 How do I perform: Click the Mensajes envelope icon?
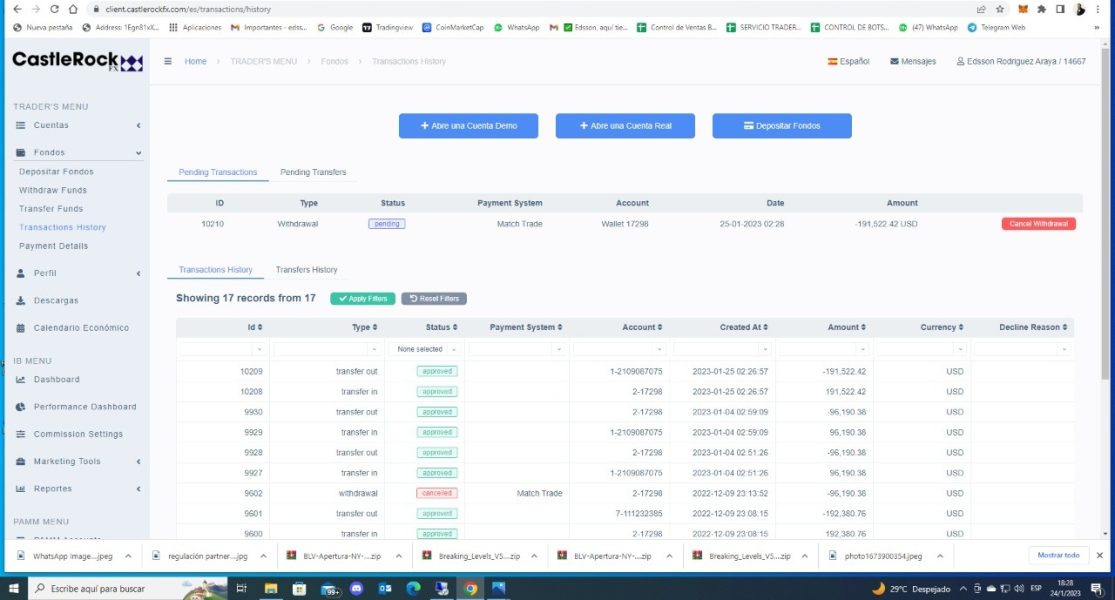[894, 61]
